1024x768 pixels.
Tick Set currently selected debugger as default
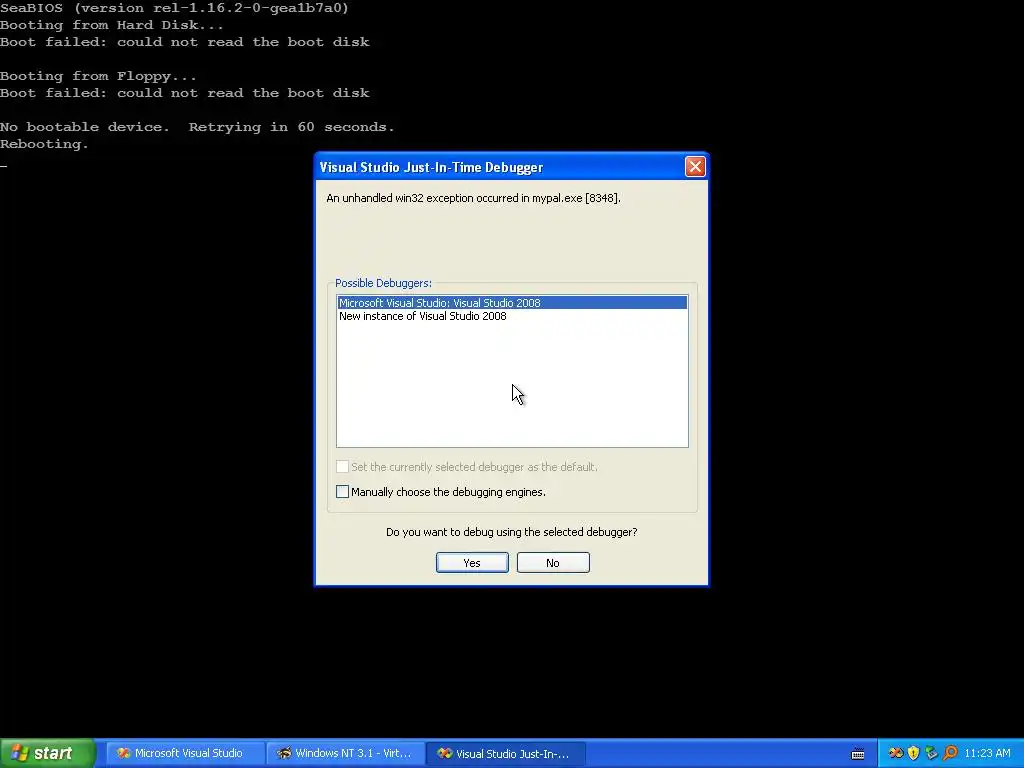[342, 466]
